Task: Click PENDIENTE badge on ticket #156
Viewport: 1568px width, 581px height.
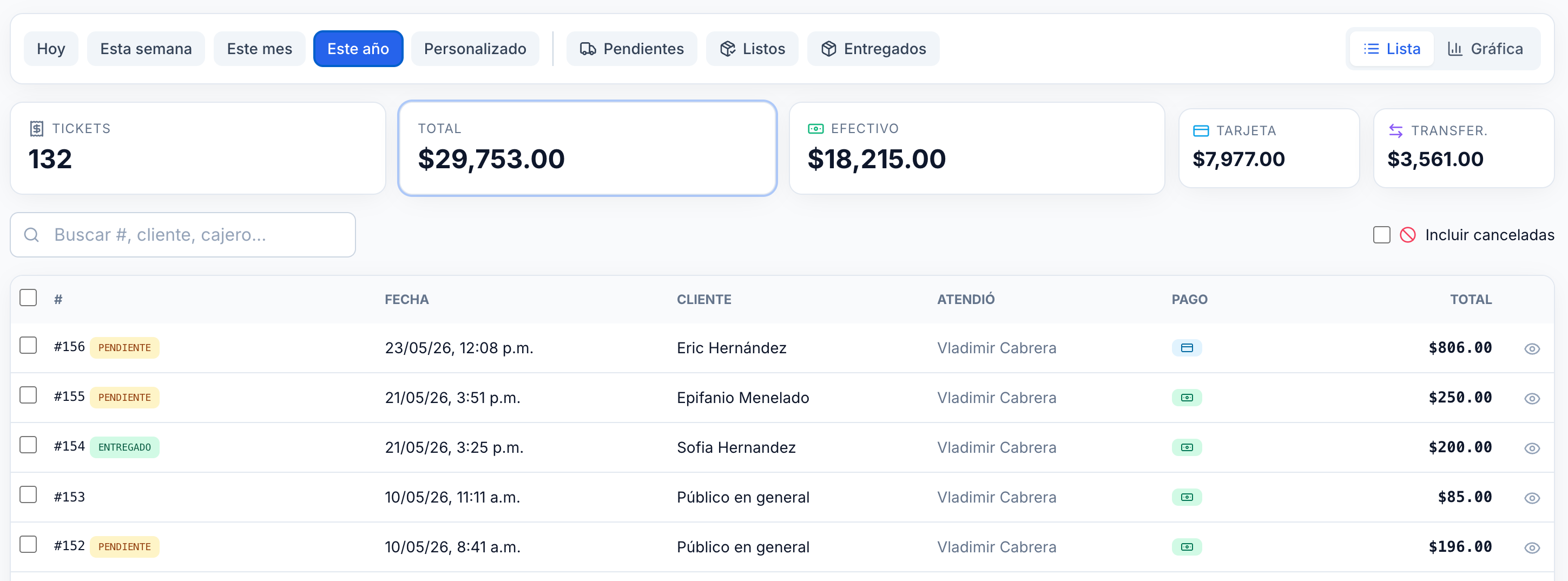Action: point(124,348)
